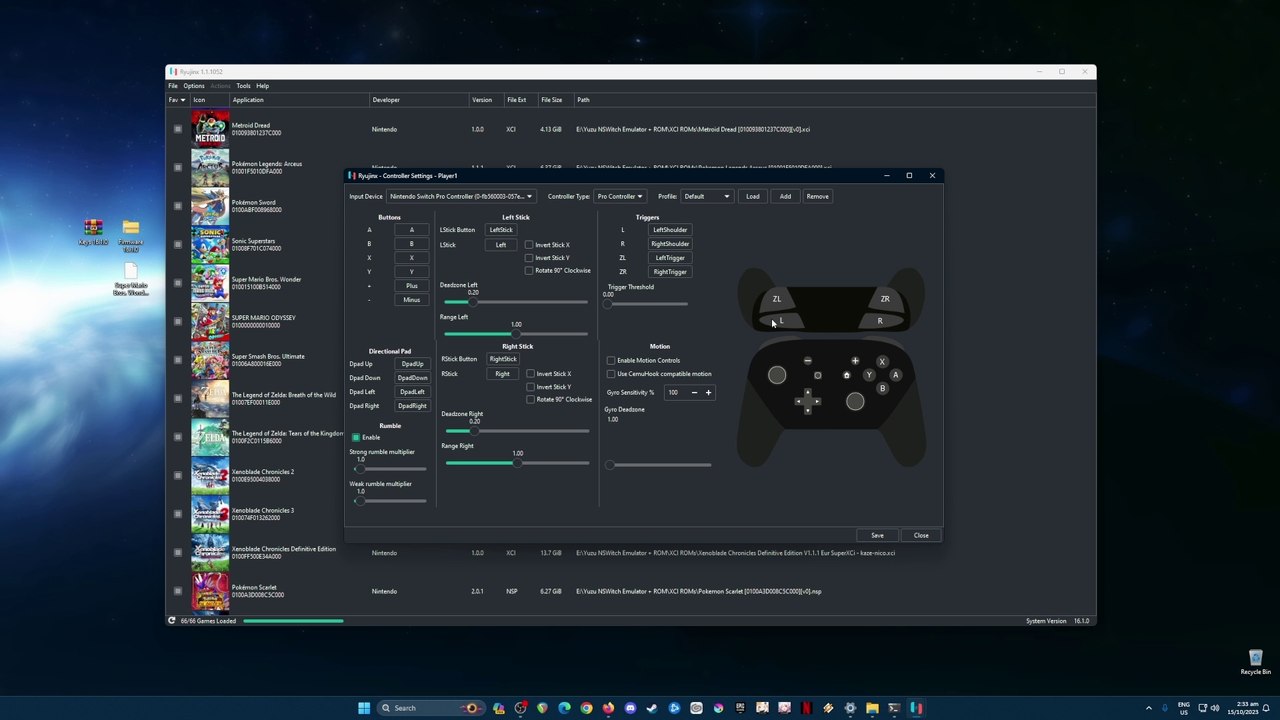Open the Windows Start menu
The width and height of the screenshot is (1280, 720).
click(x=364, y=708)
